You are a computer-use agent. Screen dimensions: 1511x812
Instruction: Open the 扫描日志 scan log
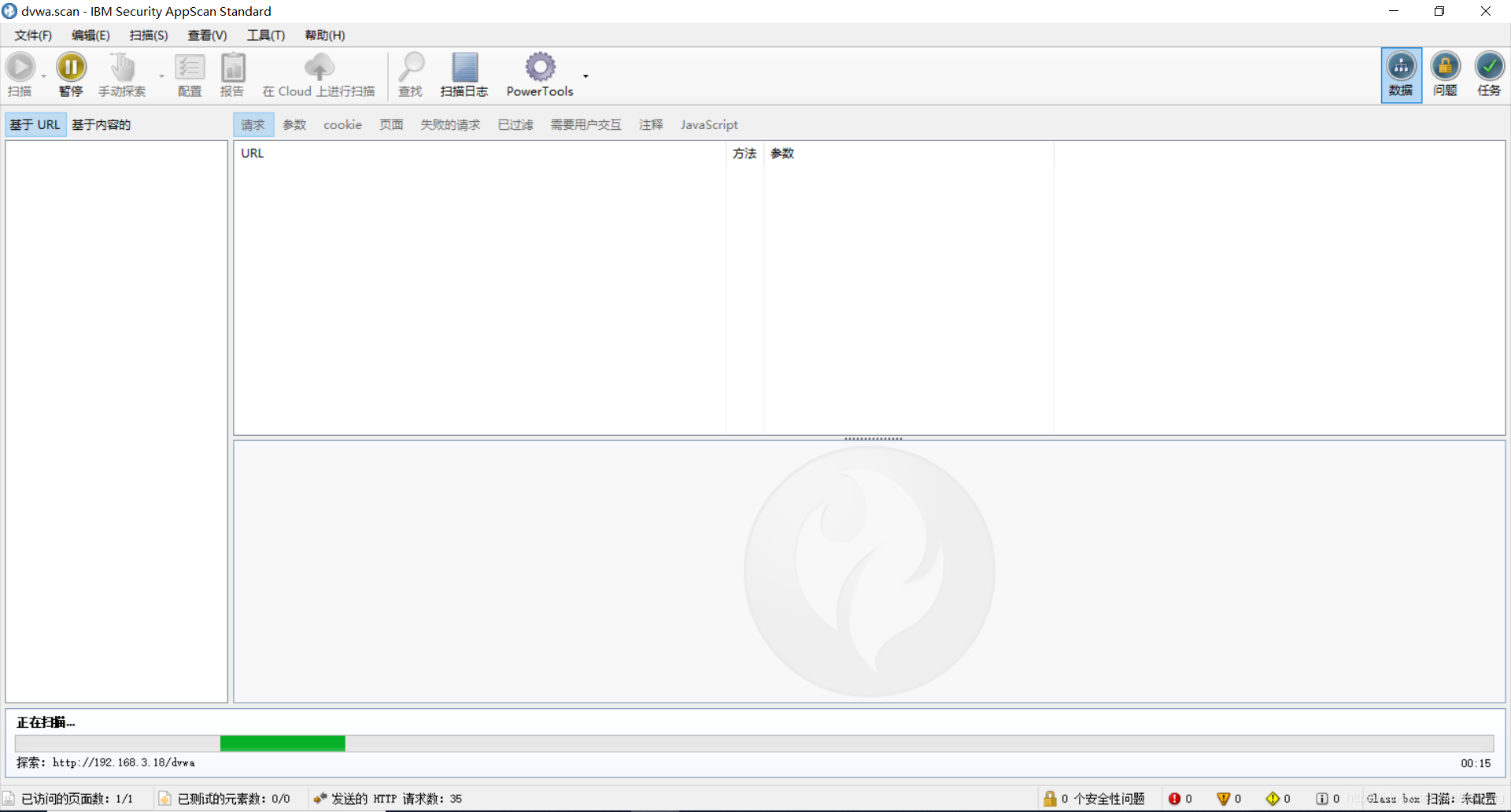coord(464,75)
